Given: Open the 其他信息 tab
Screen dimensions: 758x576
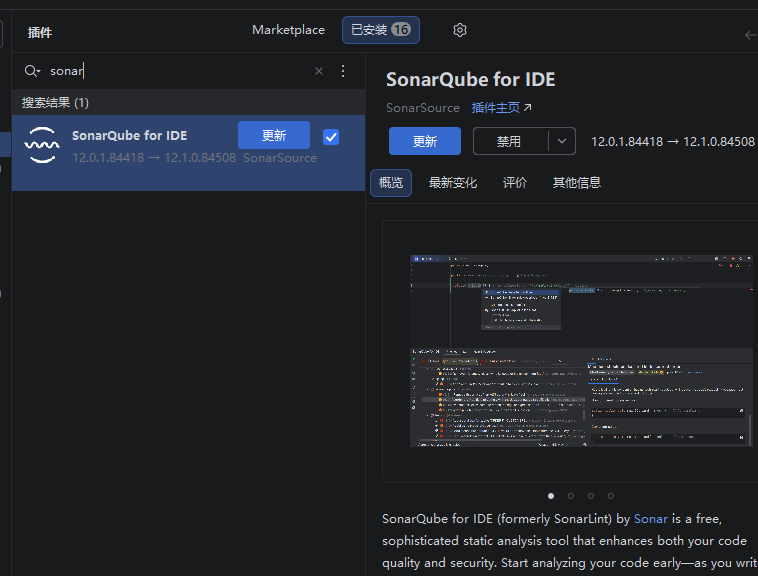Looking at the screenshot, I should [x=577, y=183].
